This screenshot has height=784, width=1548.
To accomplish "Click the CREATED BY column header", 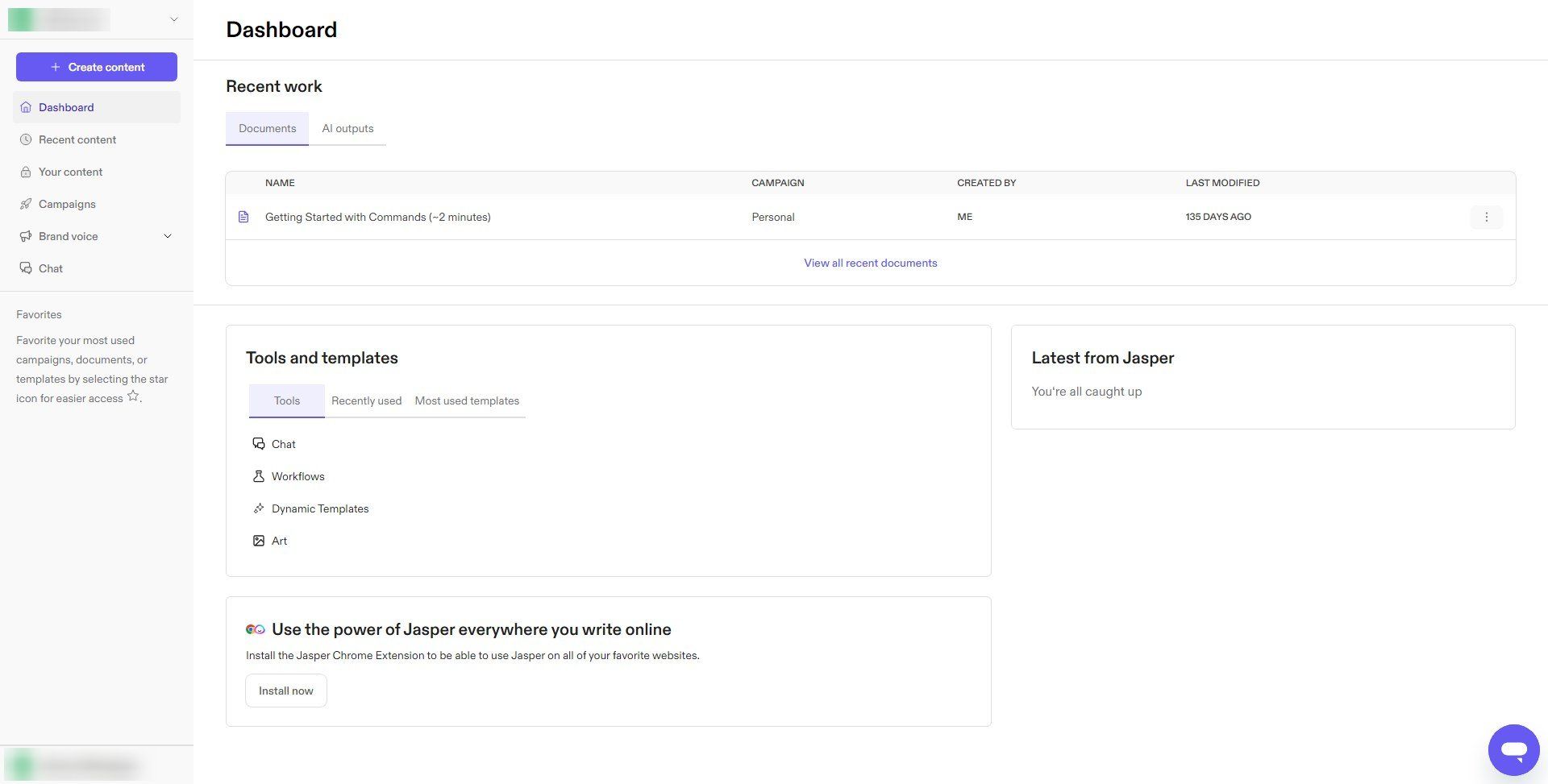I will (986, 183).
